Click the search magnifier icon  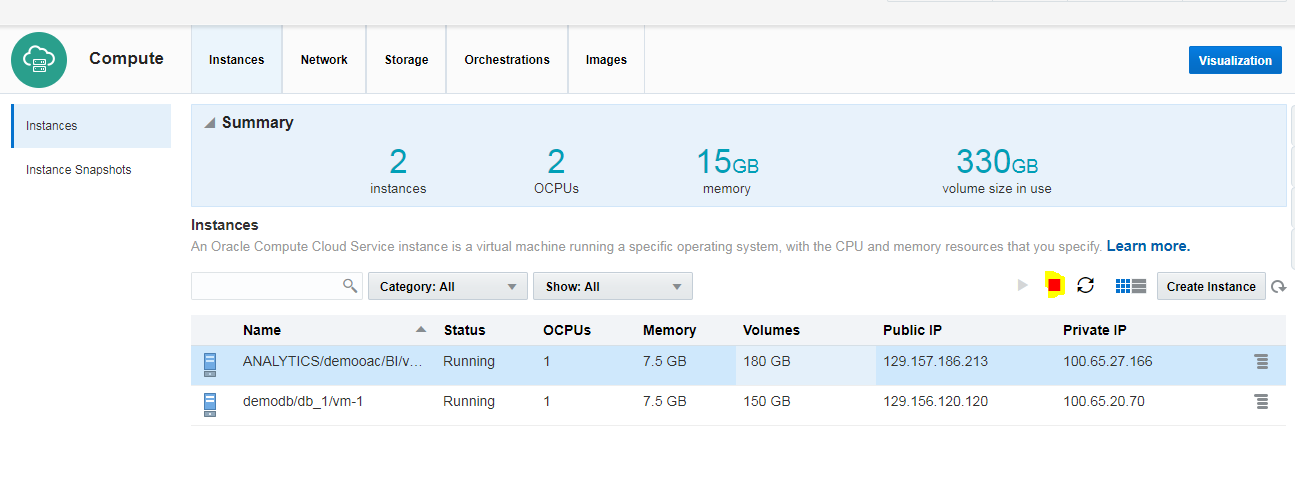(x=350, y=286)
